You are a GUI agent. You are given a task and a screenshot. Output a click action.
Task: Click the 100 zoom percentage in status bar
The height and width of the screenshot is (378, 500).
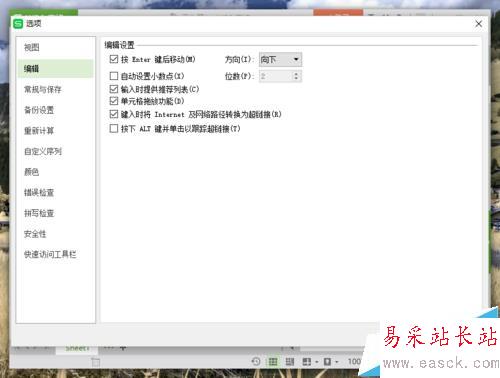[x=354, y=361]
